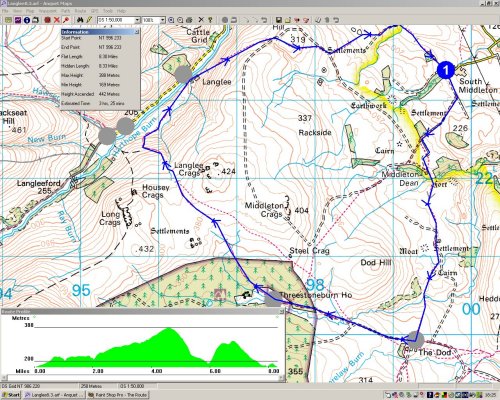Click the 'OS 1:50,000' status bar entry
500x400 pixels.
[132, 386]
